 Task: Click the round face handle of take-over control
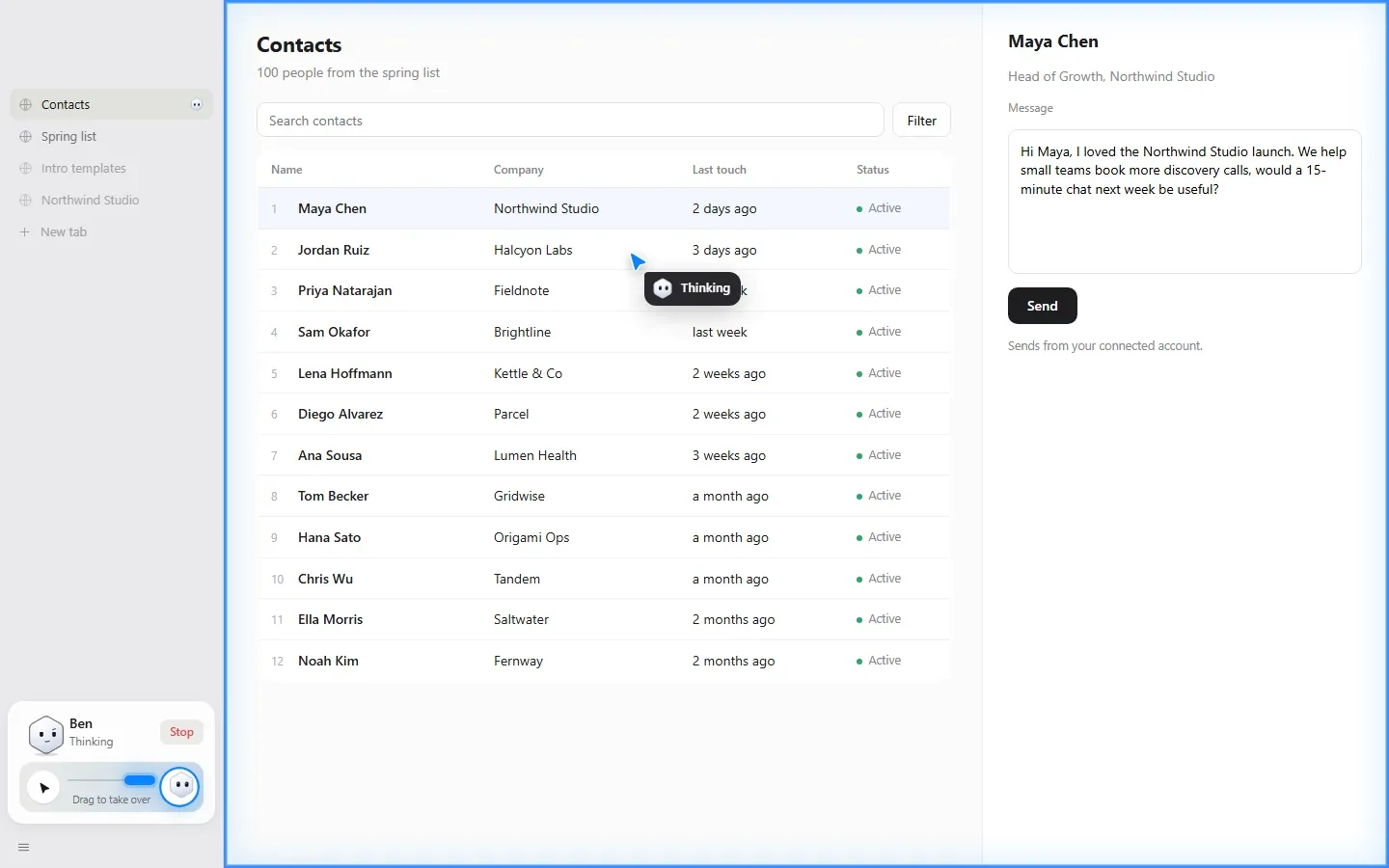[x=180, y=787]
